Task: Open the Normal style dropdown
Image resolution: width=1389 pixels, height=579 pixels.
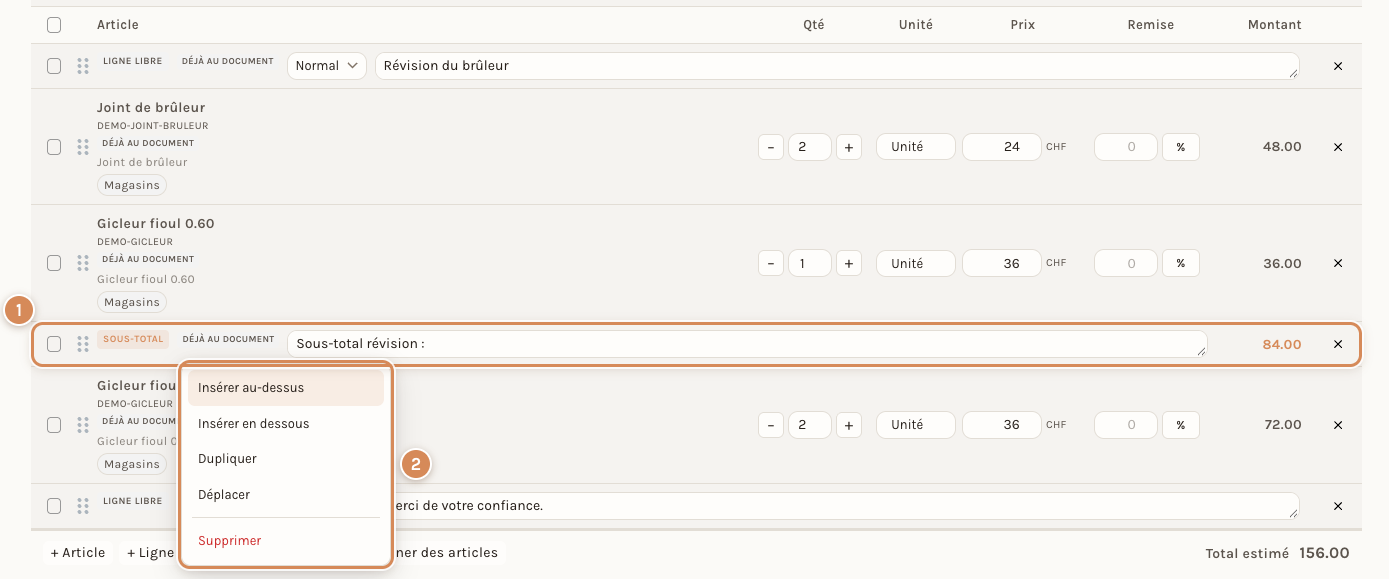Action: pos(327,66)
